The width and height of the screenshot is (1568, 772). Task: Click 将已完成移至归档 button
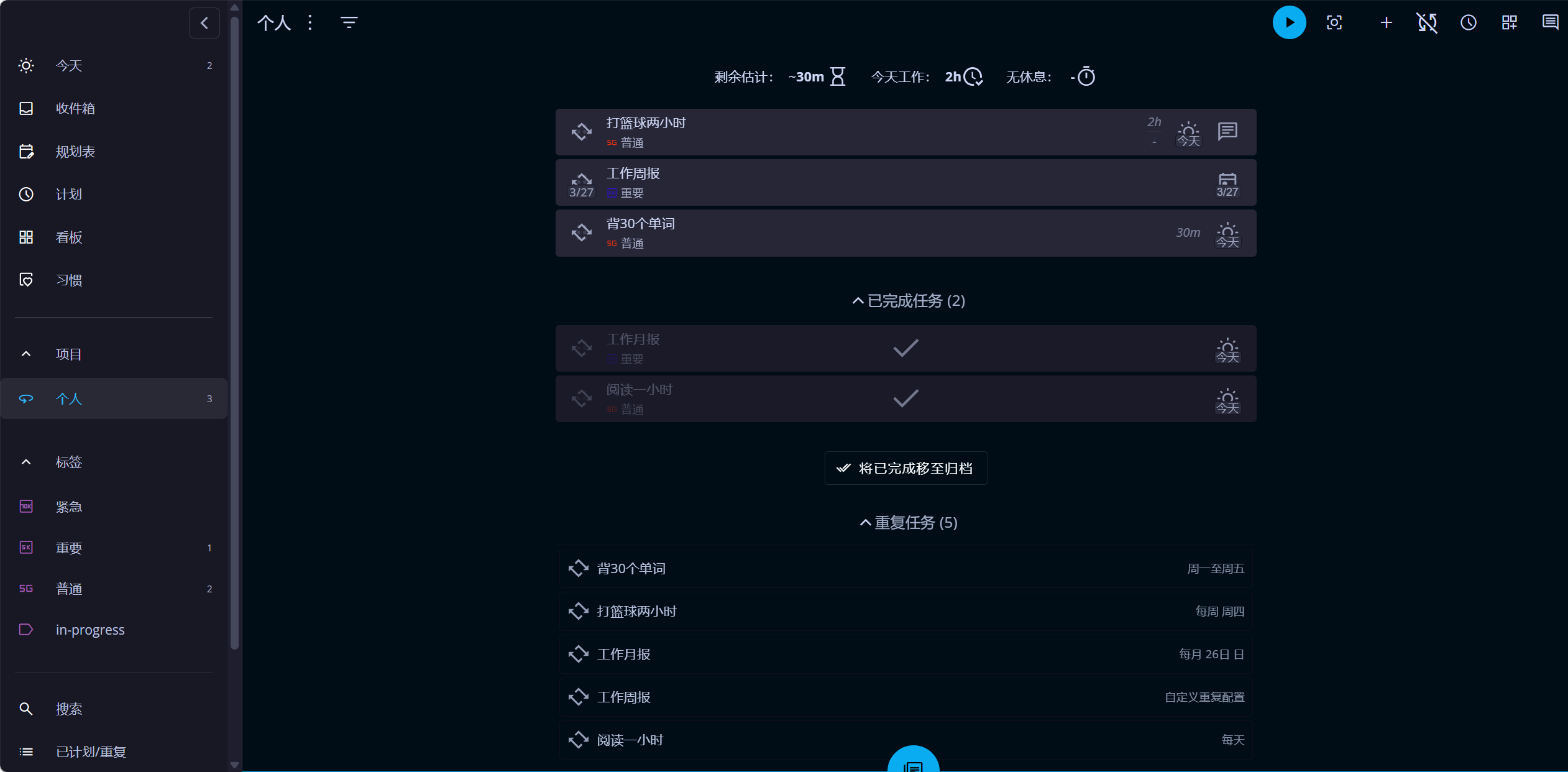pos(905,468)
